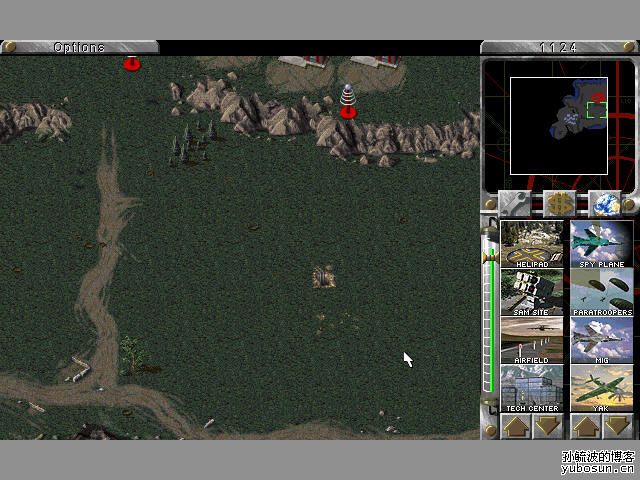Order a MIG aircraft

click(x=602, y=340)
